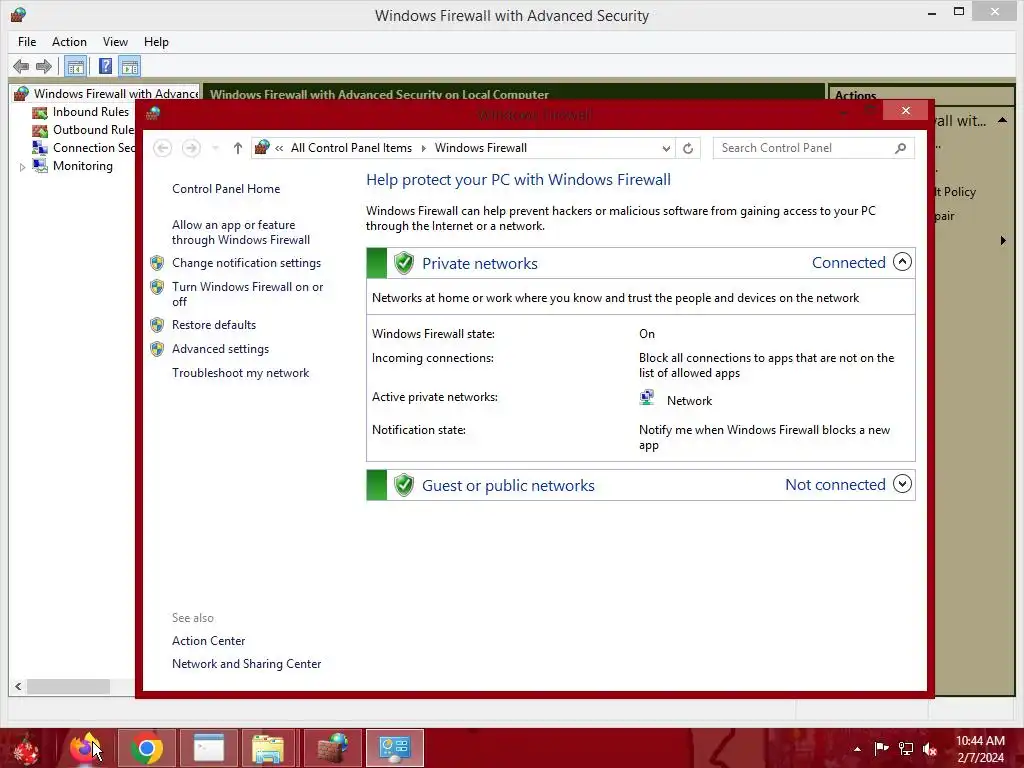Screen dimensions: 1024x768
Task: Click the muted volume tray icon
Action: point(930,749)
